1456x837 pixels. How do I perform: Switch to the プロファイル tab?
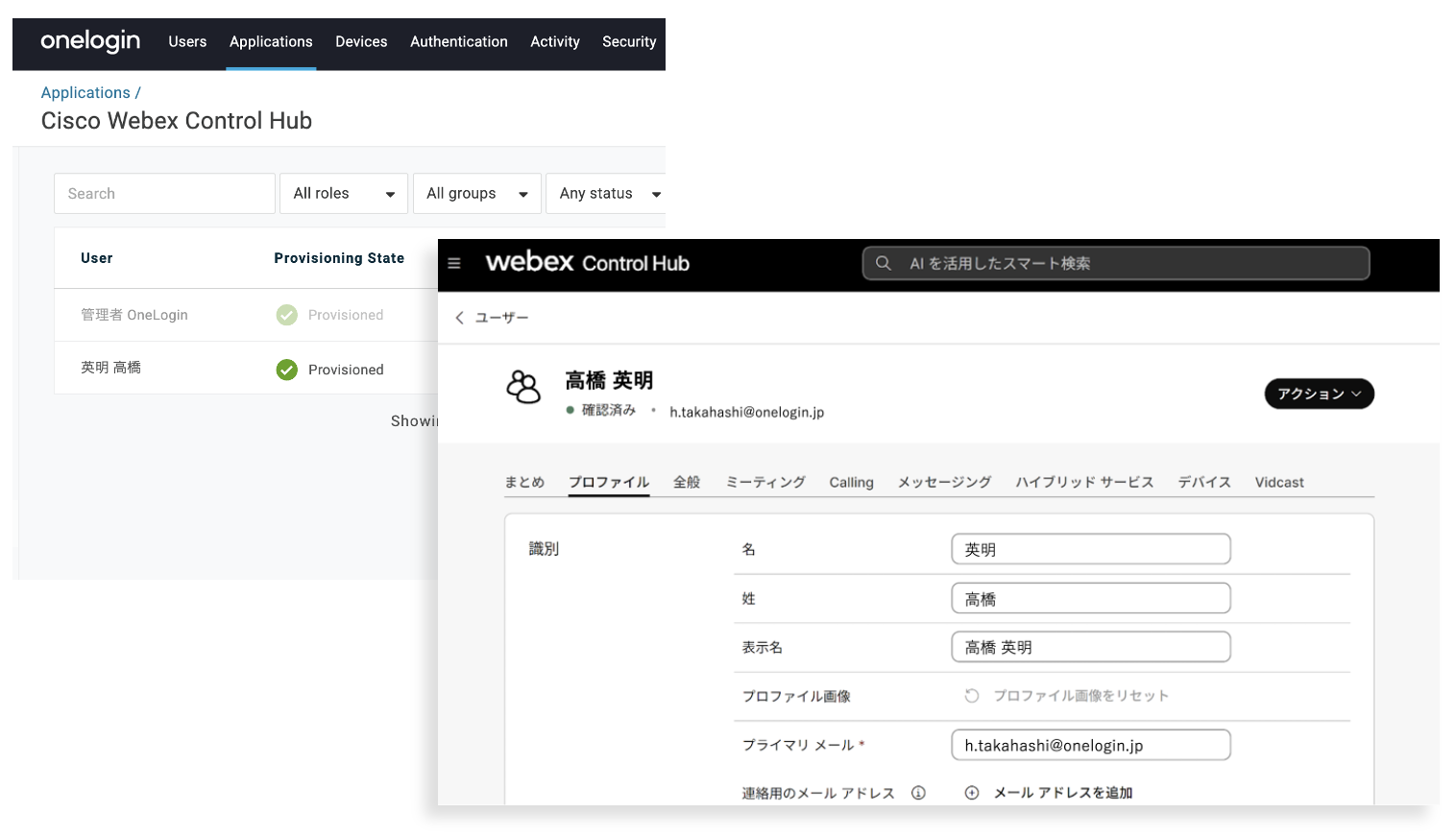click(x=609, y=482)
